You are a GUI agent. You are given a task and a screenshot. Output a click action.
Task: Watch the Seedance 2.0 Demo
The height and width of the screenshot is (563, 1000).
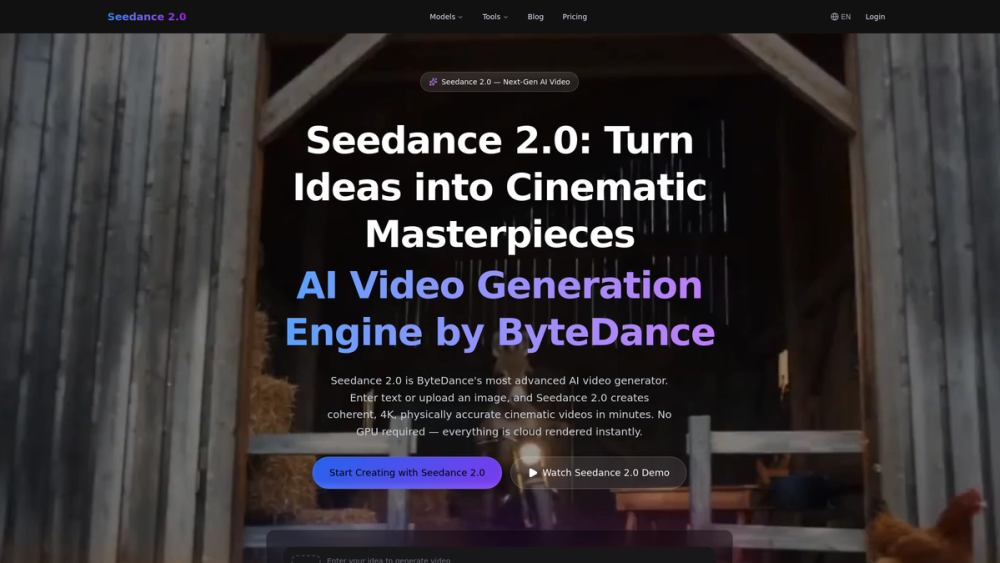(598, 472)
